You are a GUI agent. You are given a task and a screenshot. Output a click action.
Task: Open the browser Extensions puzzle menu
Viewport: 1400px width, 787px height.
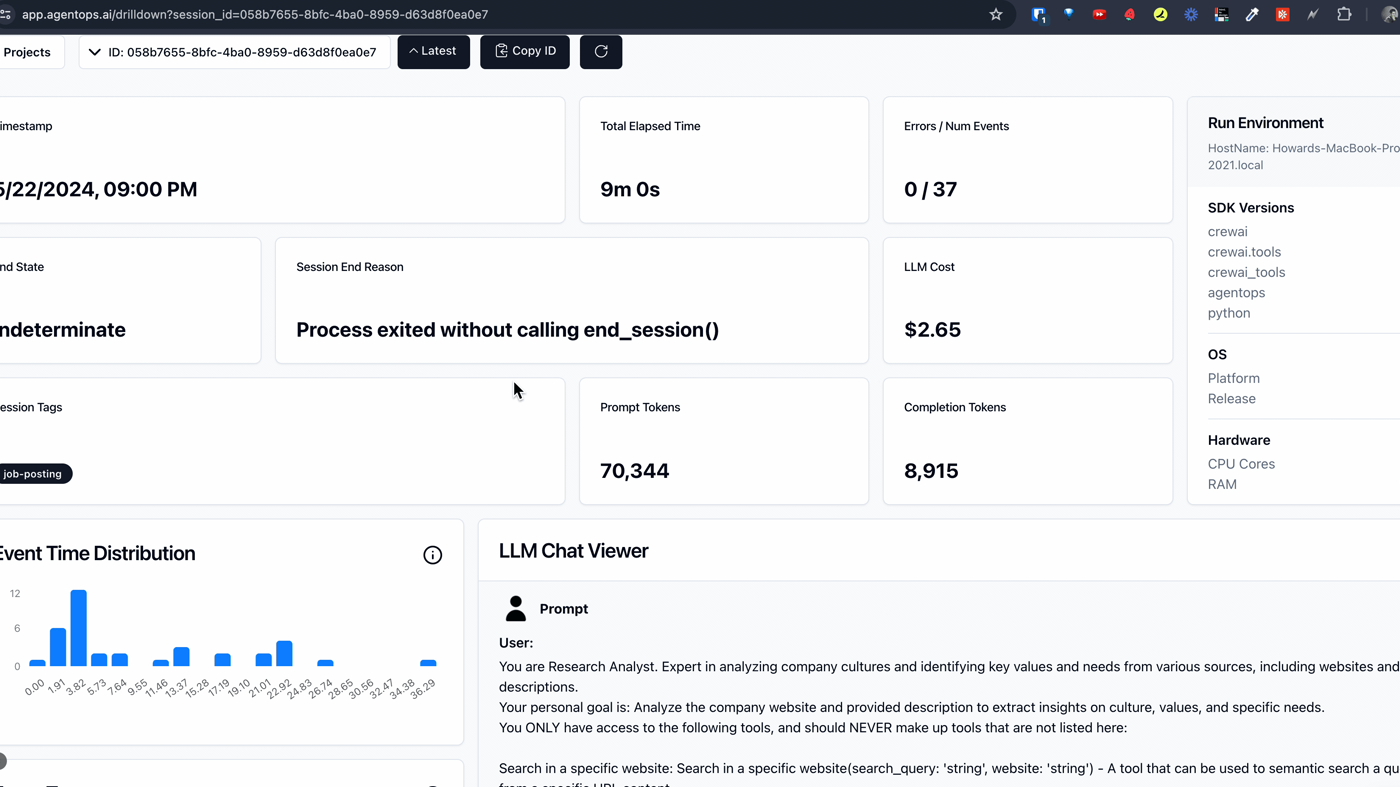[x=1344, y=15]
